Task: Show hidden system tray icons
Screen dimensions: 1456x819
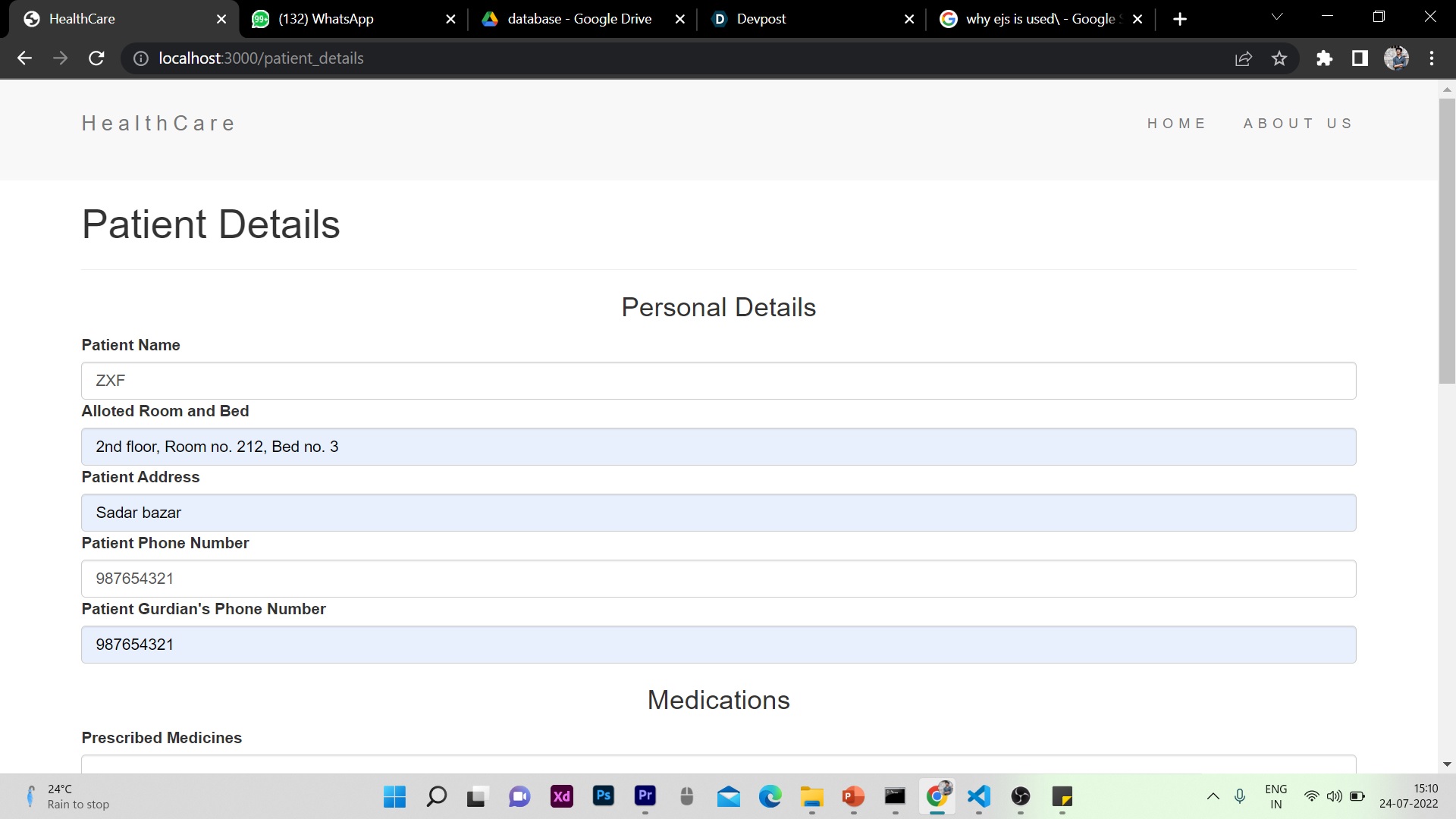Action: 1213,796
